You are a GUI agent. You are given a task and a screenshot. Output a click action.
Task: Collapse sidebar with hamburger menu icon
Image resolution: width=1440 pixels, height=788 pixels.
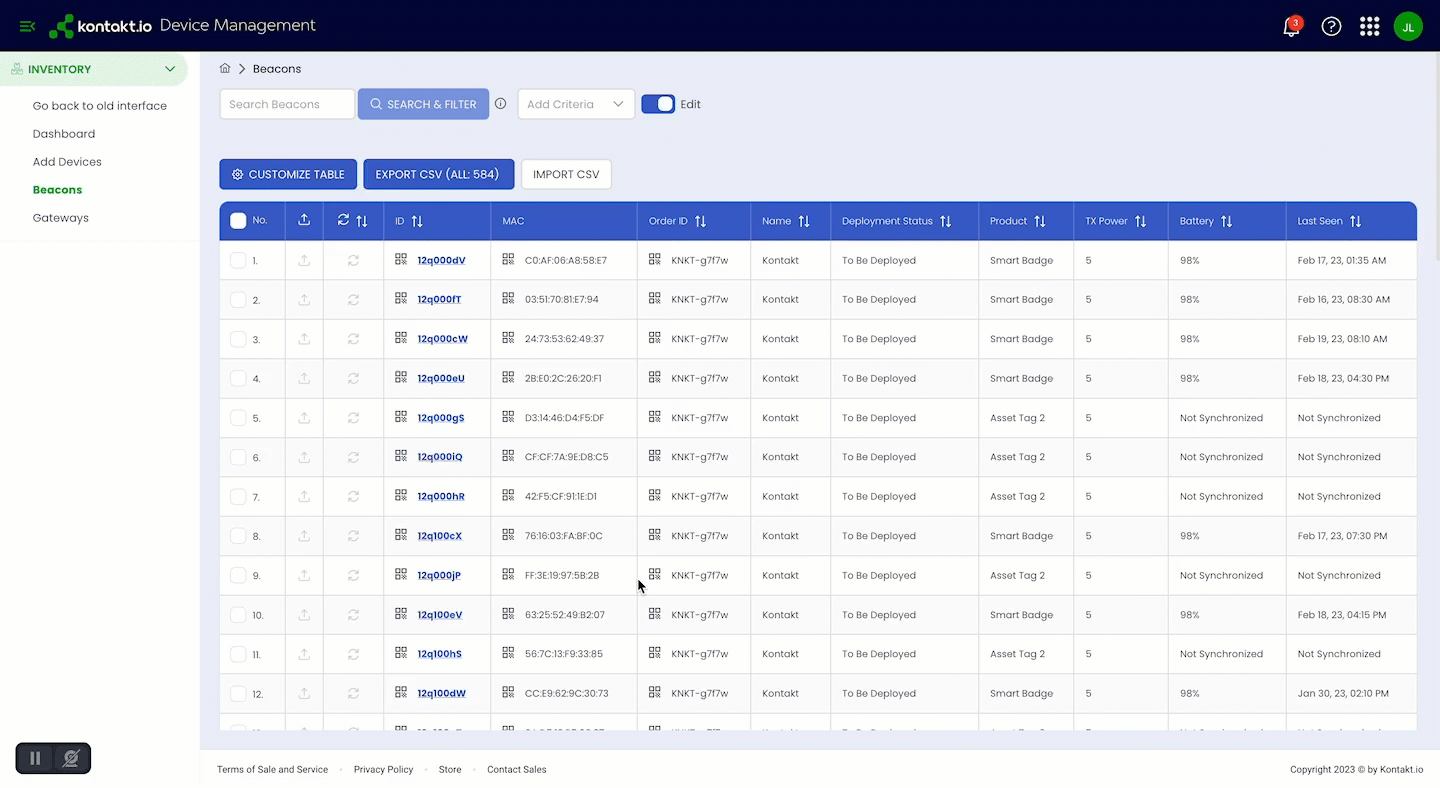27,26
